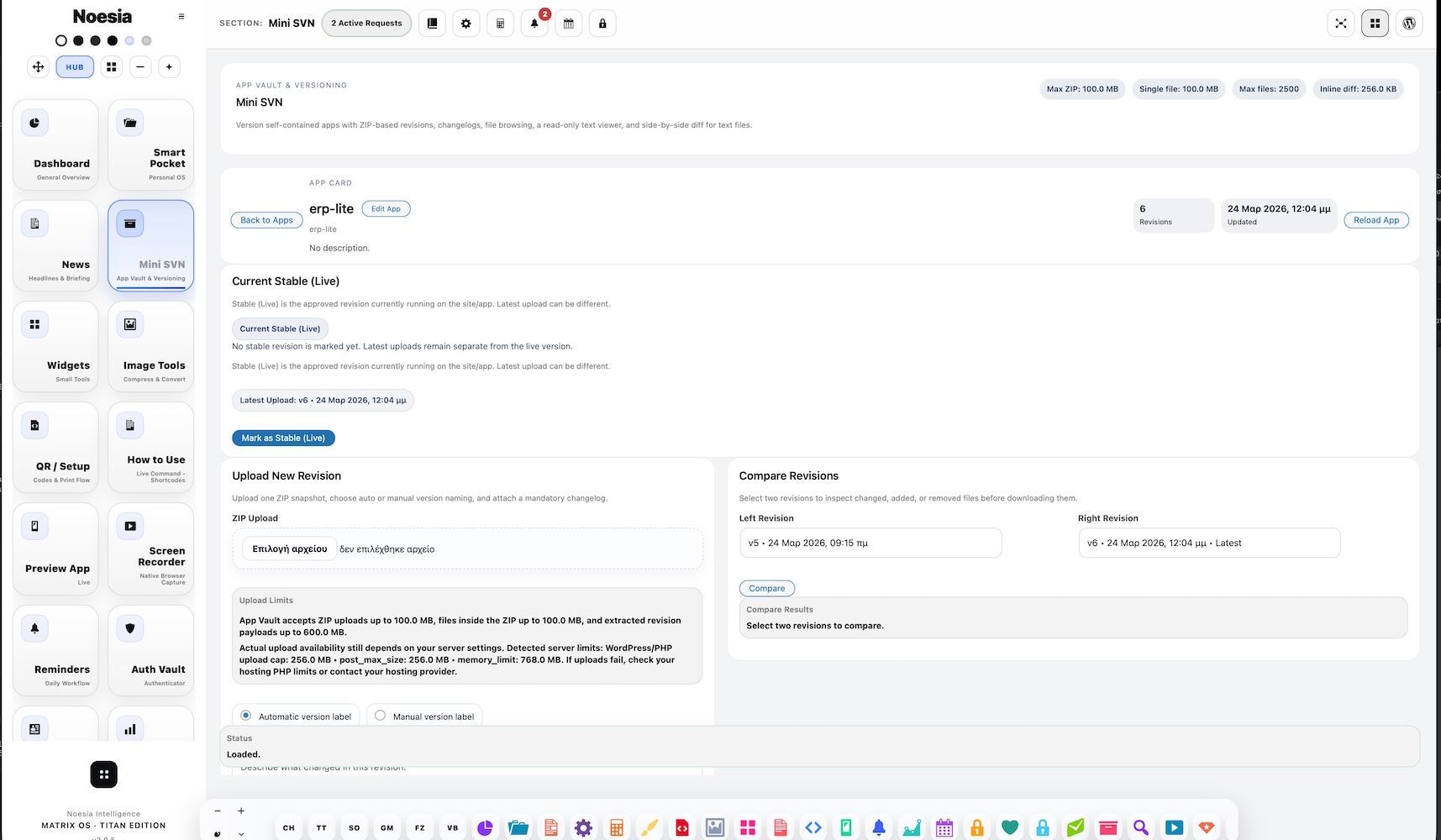The width and height of the screenshot is (1441, 840).
Task: Click the purple pie chart dock icon
Action: click(485, 828)
